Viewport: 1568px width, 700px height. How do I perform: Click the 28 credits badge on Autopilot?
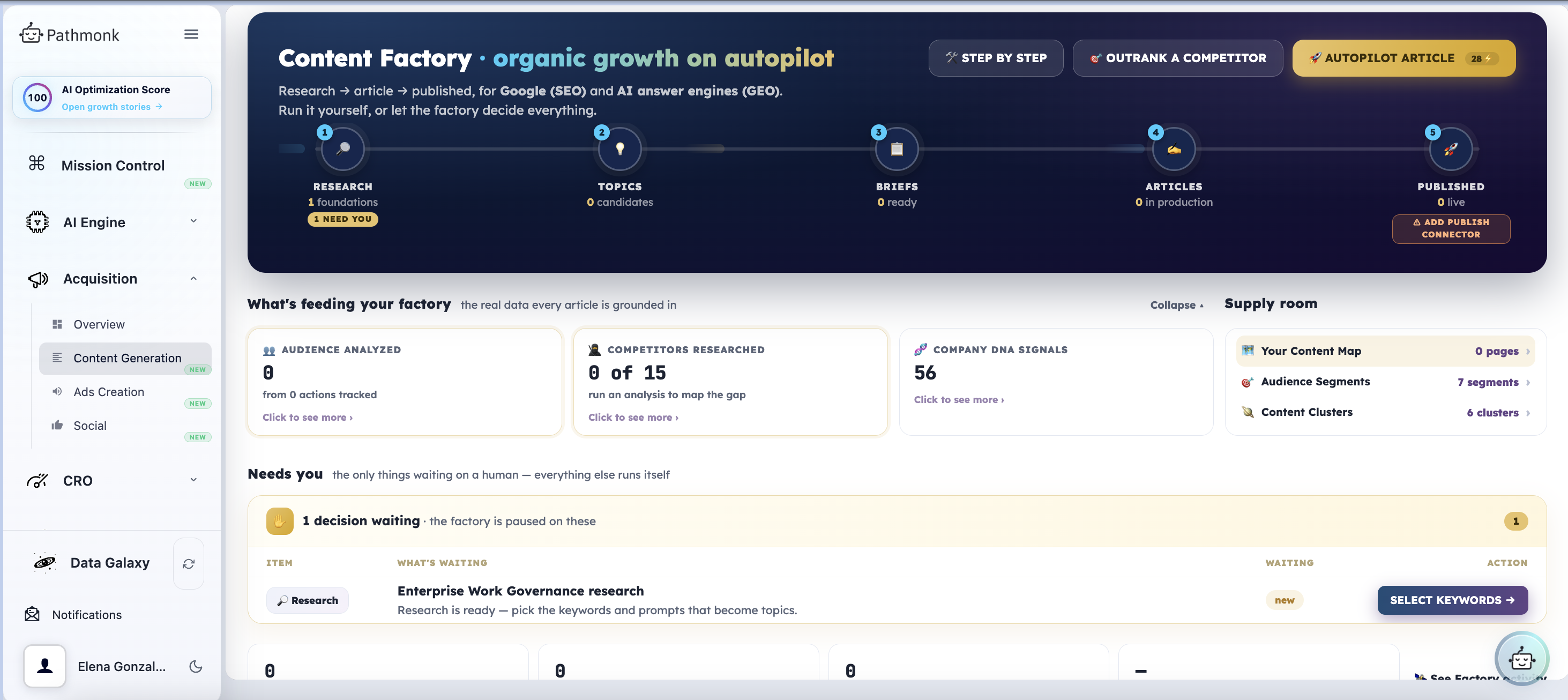[1481, 58]
